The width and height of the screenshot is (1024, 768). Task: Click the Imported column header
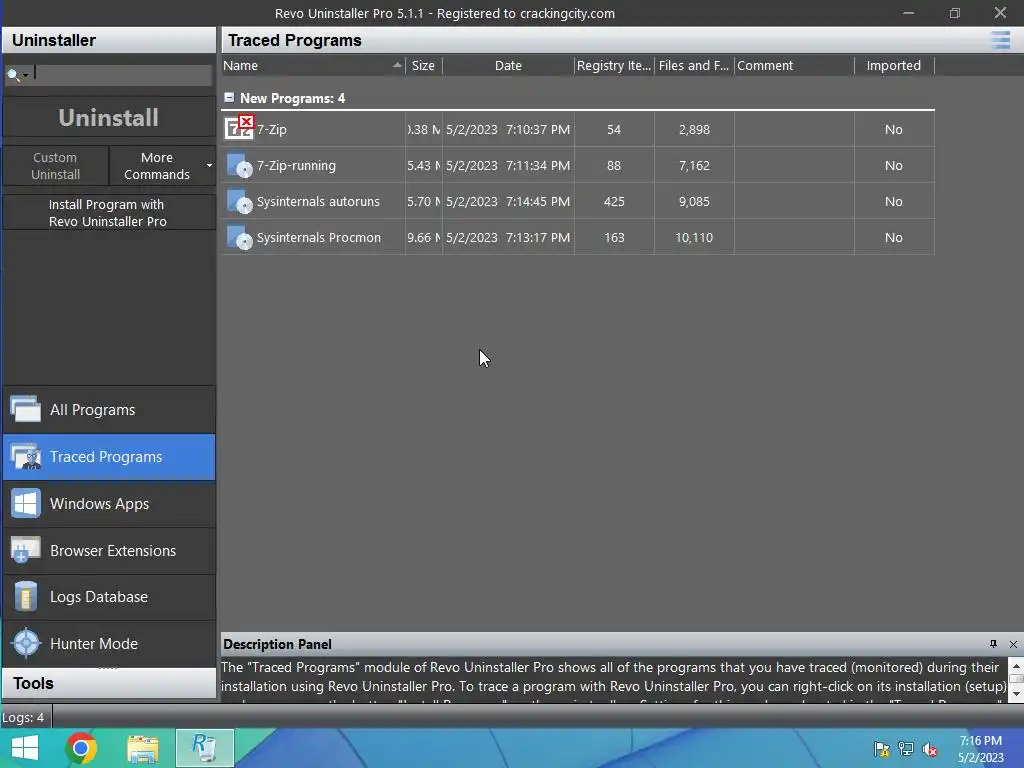point(894,65)
